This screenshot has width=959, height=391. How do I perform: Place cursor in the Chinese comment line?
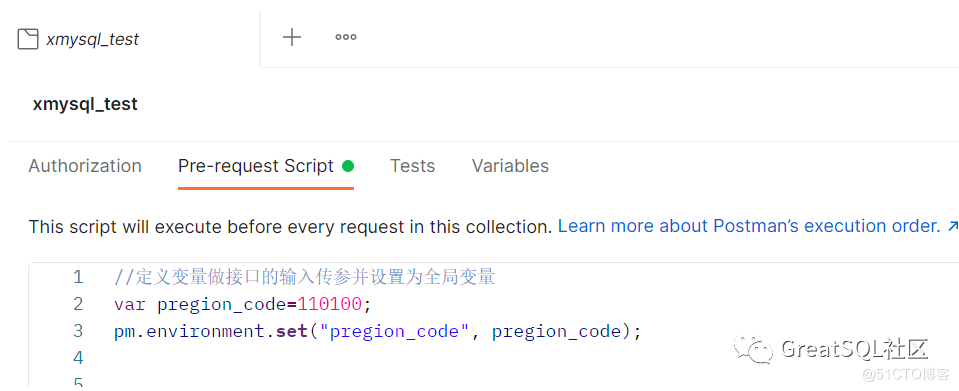point(304,277)
